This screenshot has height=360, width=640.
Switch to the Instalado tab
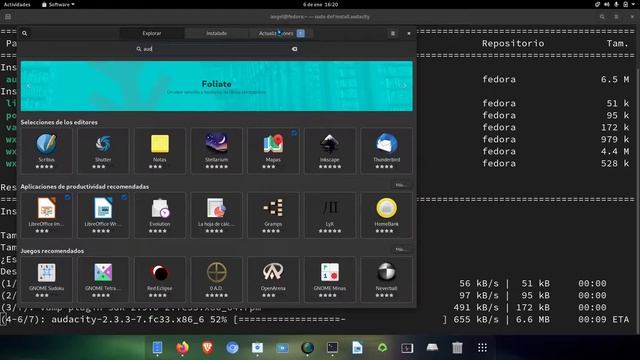pos(216,33)
